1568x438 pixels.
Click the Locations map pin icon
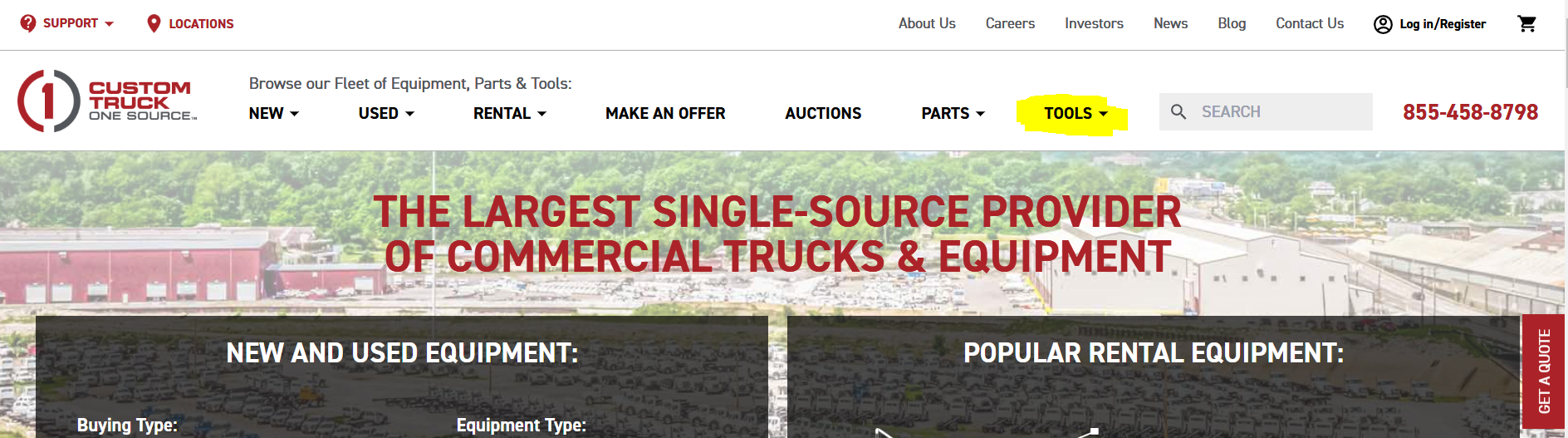tap(154, 23)
